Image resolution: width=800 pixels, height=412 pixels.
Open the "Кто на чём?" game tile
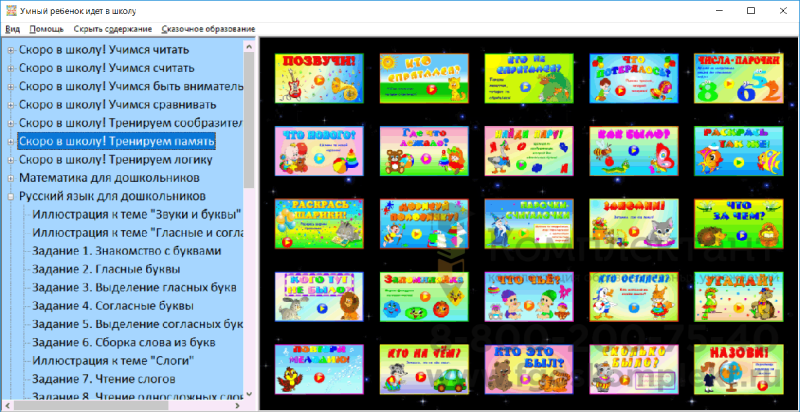click(424, 369)
